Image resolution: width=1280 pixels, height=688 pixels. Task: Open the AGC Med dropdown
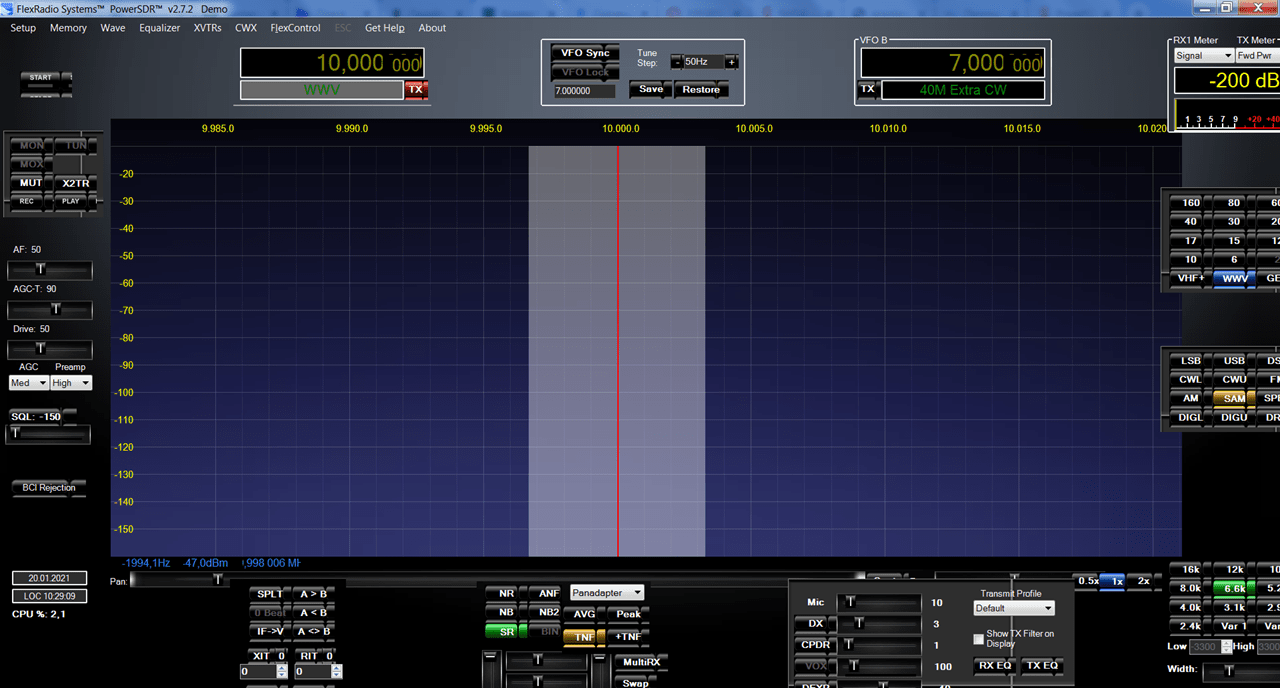click(29, 383)
